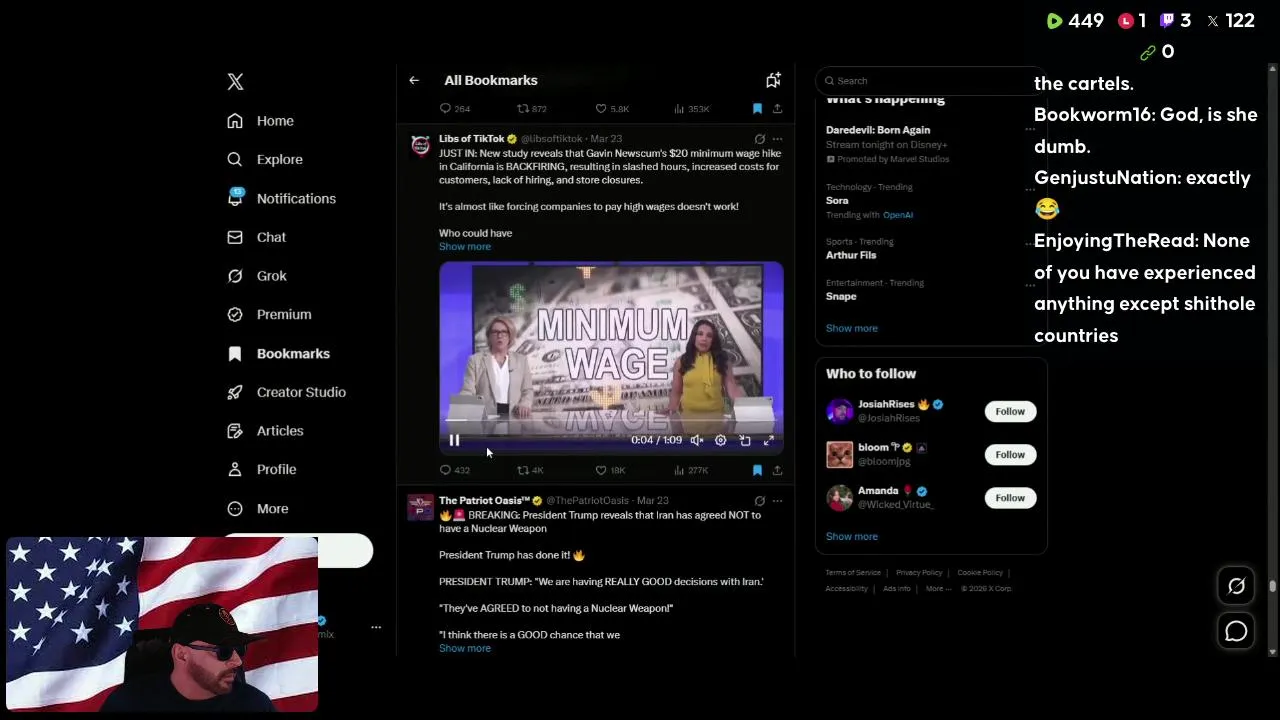
Task: Open Grok icon on Libs of TikTok post
Action: 760,139
